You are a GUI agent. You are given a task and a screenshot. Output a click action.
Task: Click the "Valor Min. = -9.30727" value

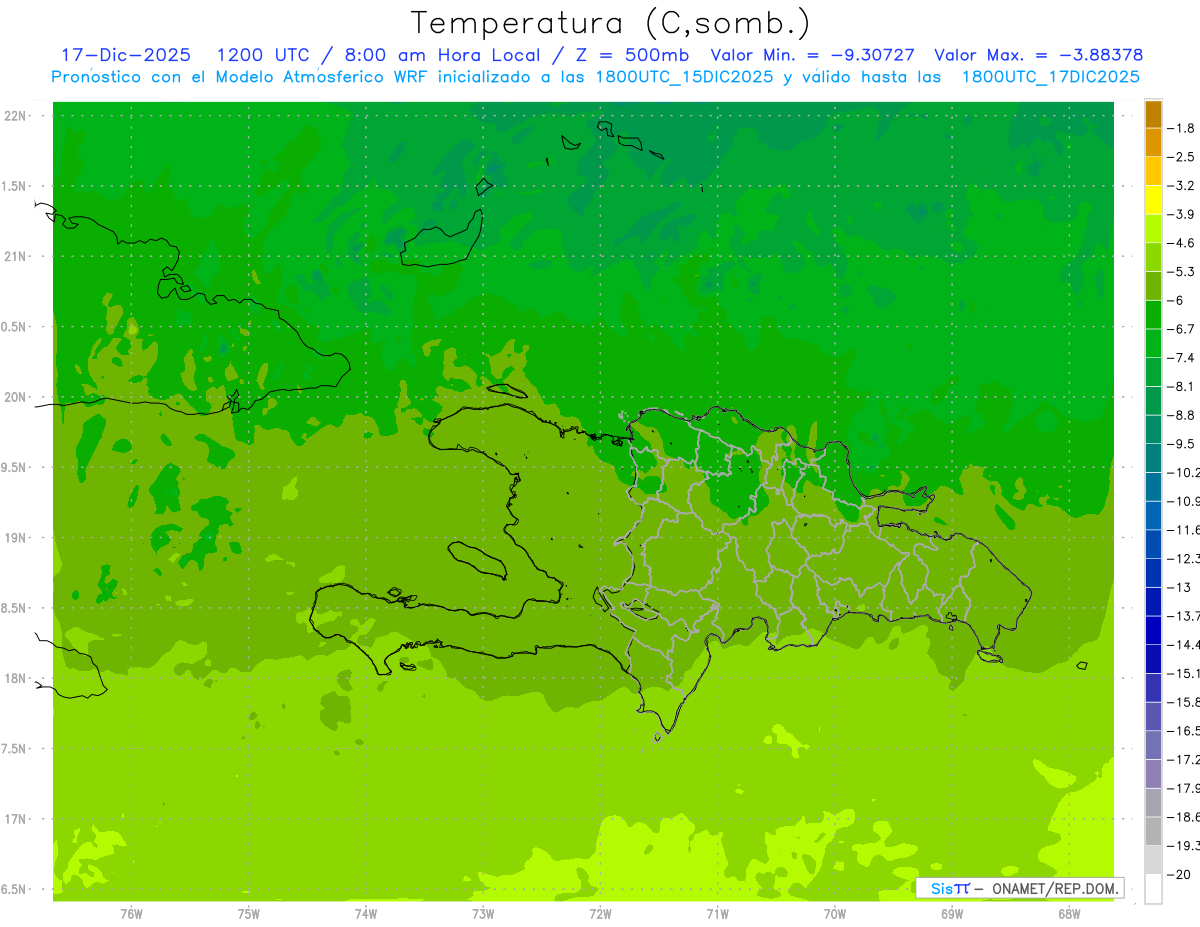pyautogui.click(x=812, y=55)
